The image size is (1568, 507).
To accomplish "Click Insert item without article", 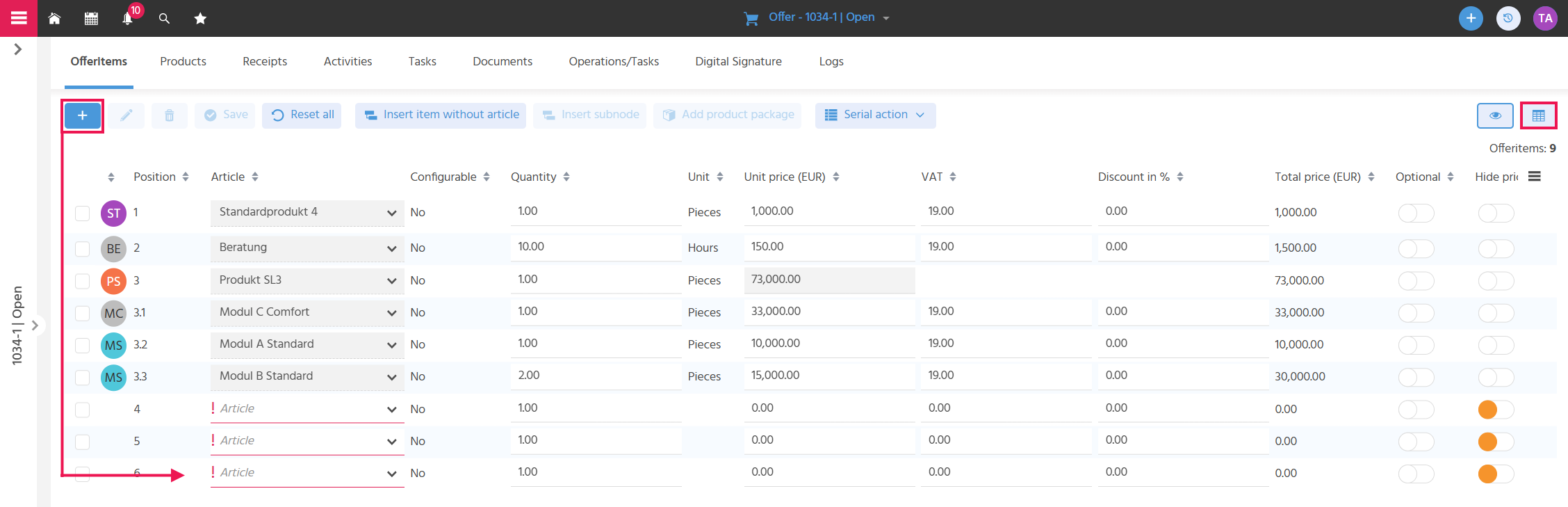I will 441,115.
